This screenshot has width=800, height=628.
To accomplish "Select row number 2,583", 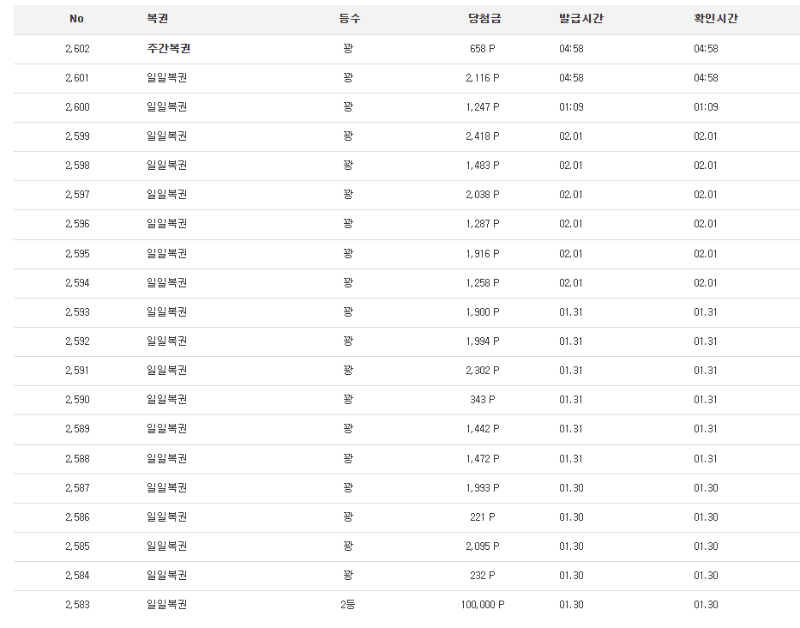I will click(x=77, y=604).
